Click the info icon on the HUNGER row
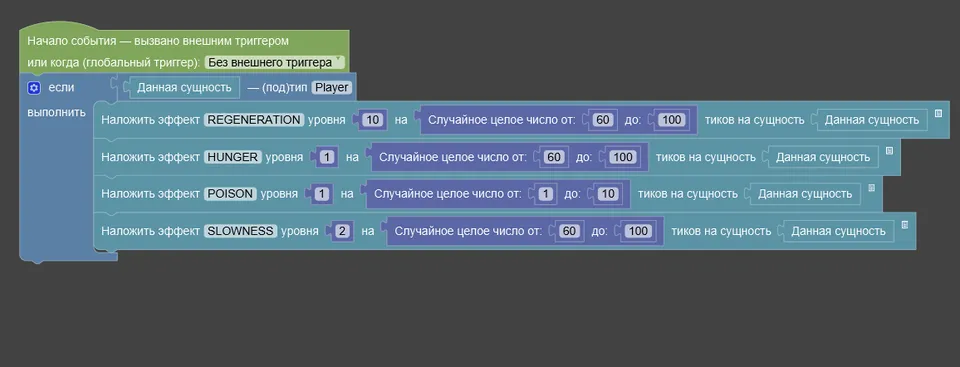The height and width of the screenshot is (367, 960). 890,151
